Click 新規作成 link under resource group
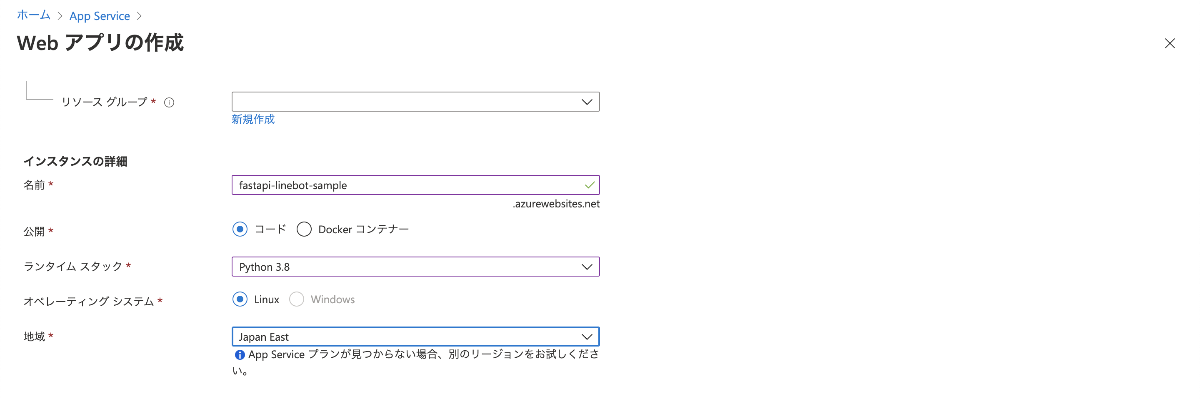The width and height of the screenshot is (1200, 399). tap(253, 119)
